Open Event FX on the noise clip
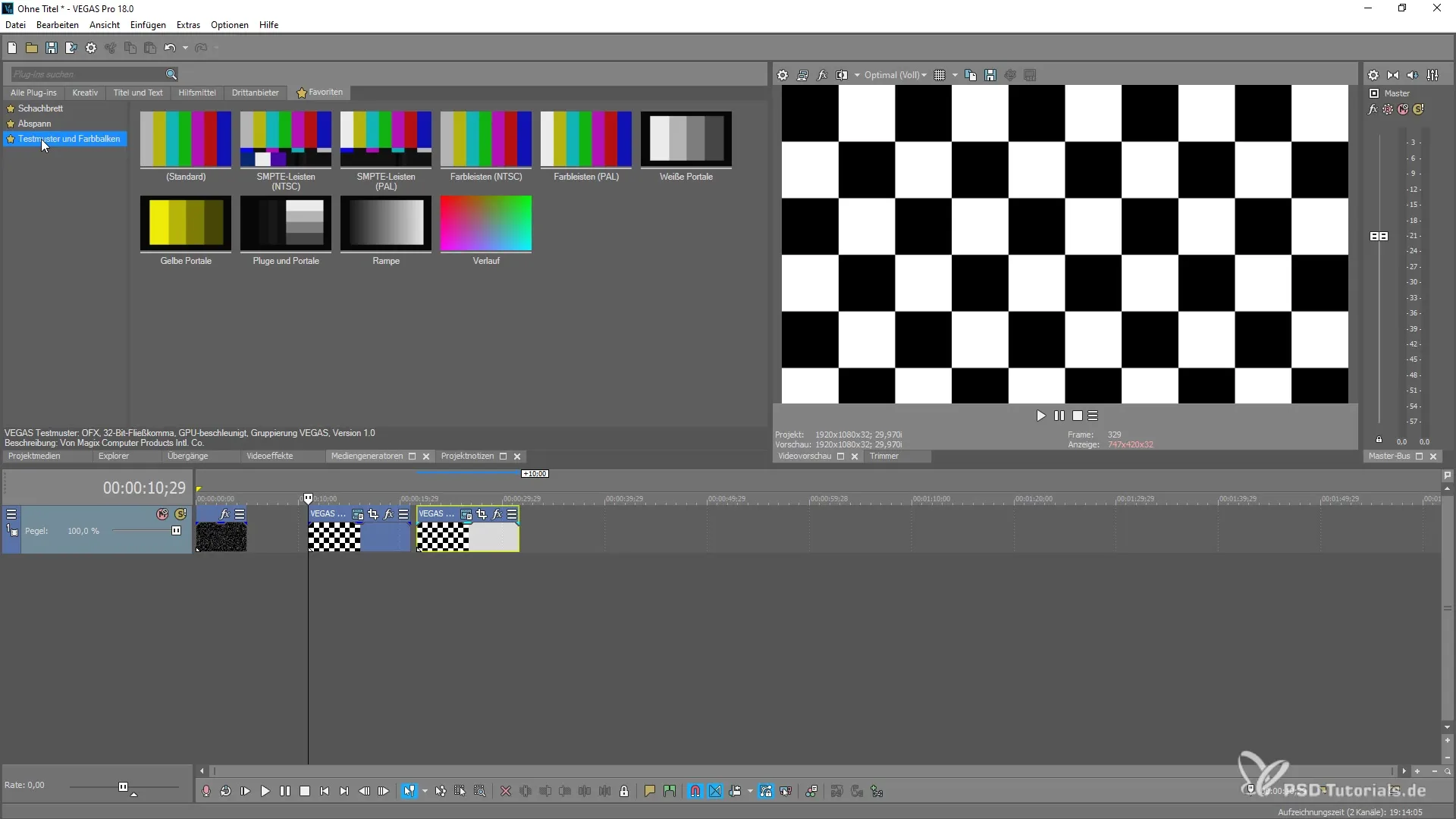Viewport: 1456px width, 819px height. coord(224,514)
